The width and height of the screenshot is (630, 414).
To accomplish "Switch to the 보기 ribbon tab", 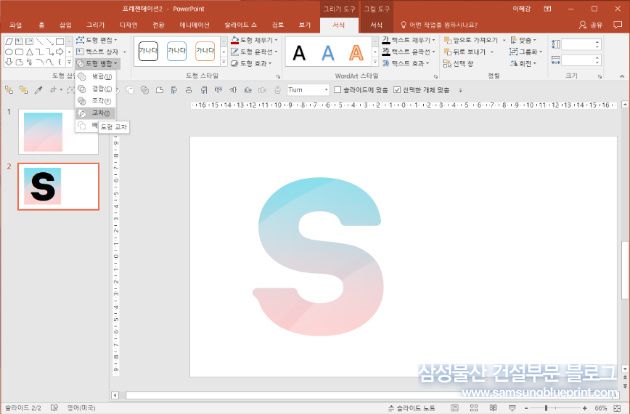I will [305, 25].
